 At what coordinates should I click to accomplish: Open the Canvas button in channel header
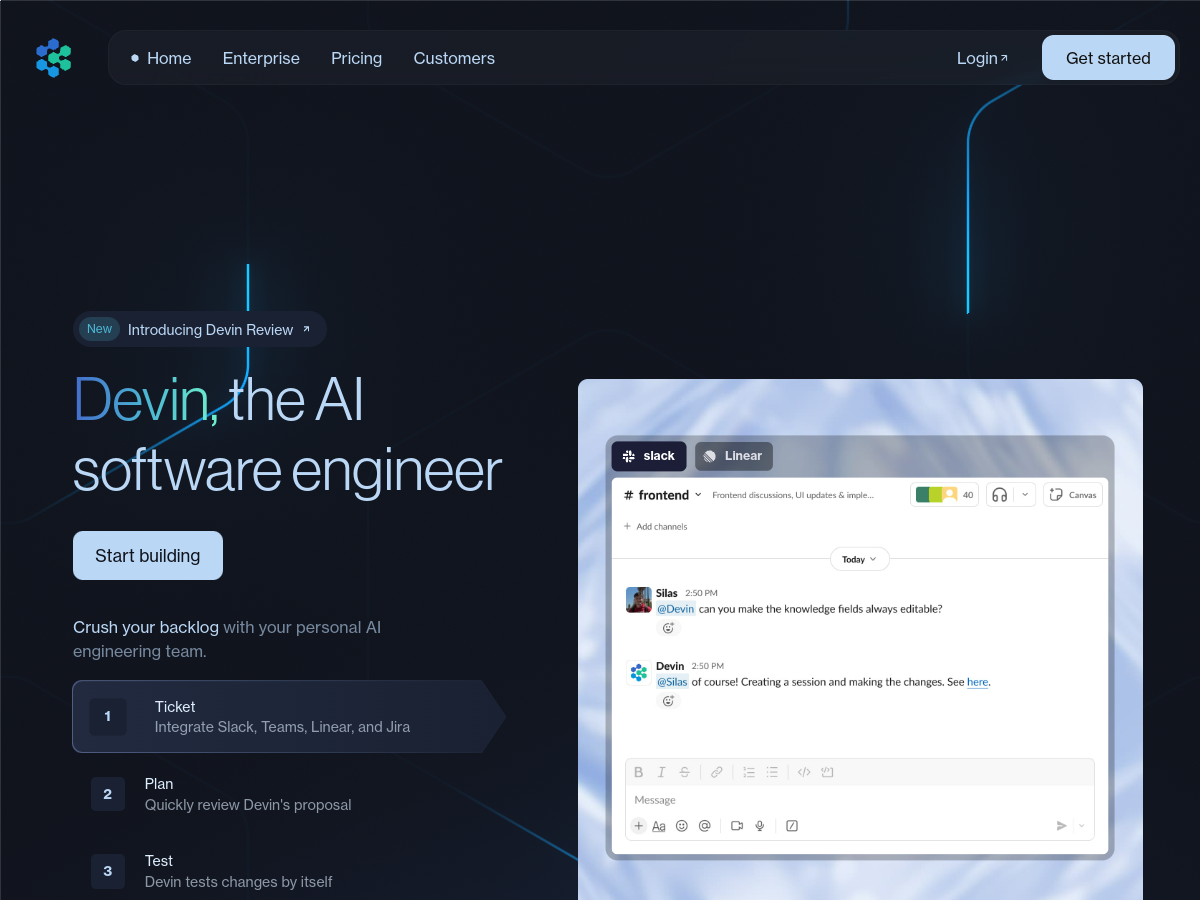point(1073,495)
